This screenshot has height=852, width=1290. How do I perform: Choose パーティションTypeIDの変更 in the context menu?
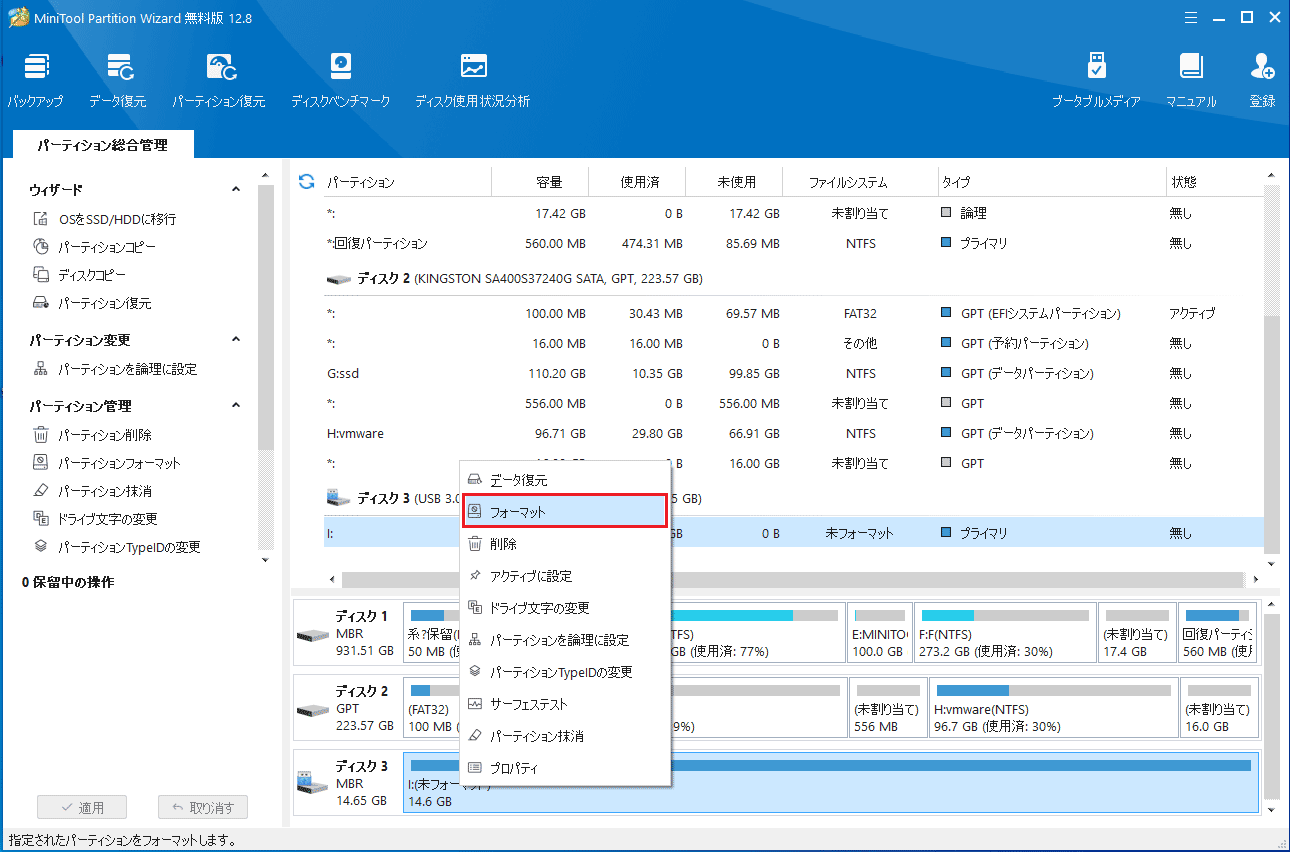click(x=565, y=672)
